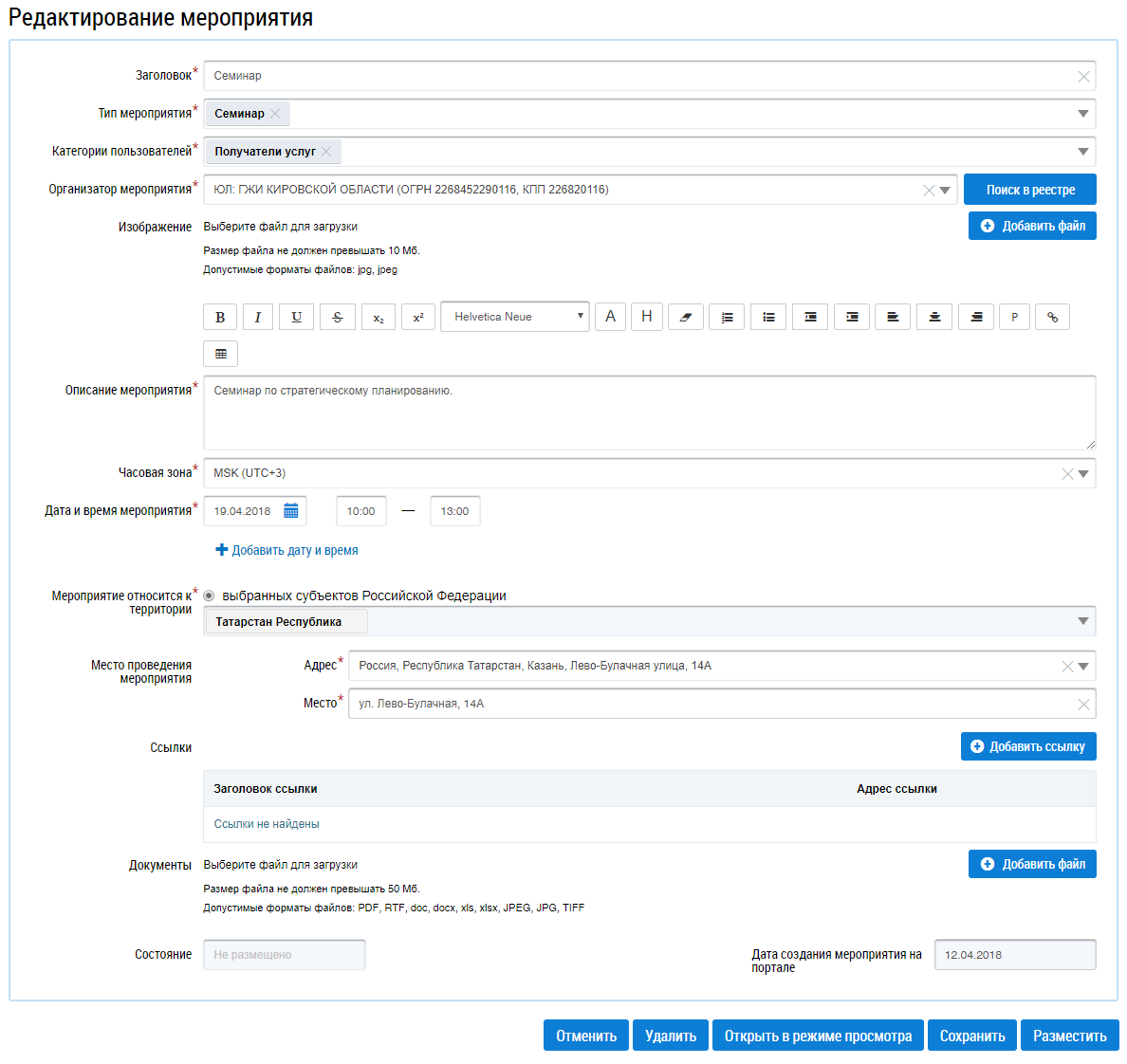Screen dimensions: 1127x1064
Task: Toggle bold formatting in description editor
Action: (x=220, y=317)
